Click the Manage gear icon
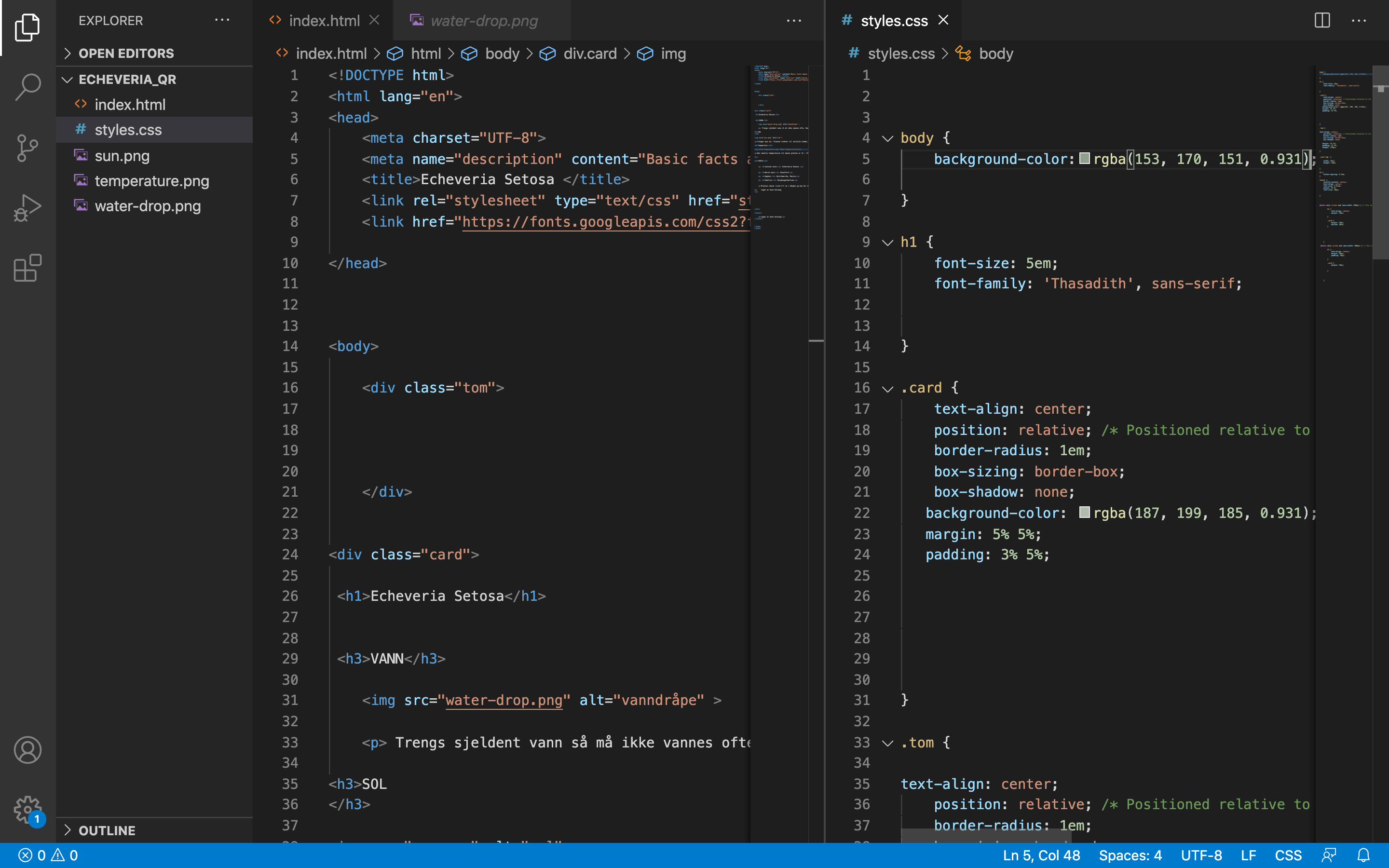1389x868 pixels. click(x=27, y=810)
